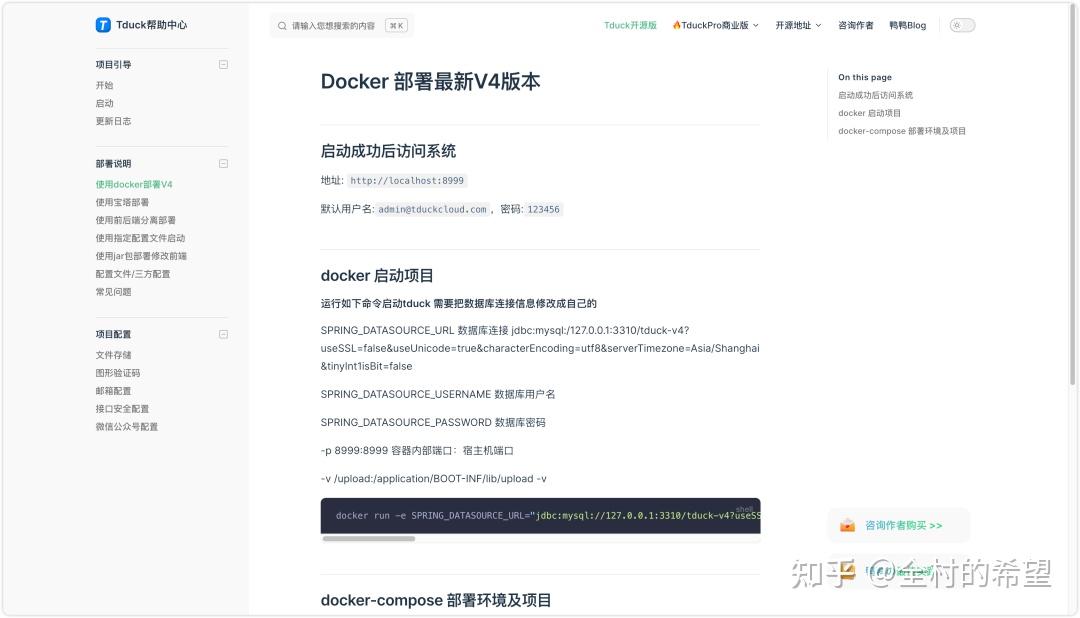Collapse the 项目配置 sidebar section
This screenshot has height=618, width=1080.
click(223, 334)
